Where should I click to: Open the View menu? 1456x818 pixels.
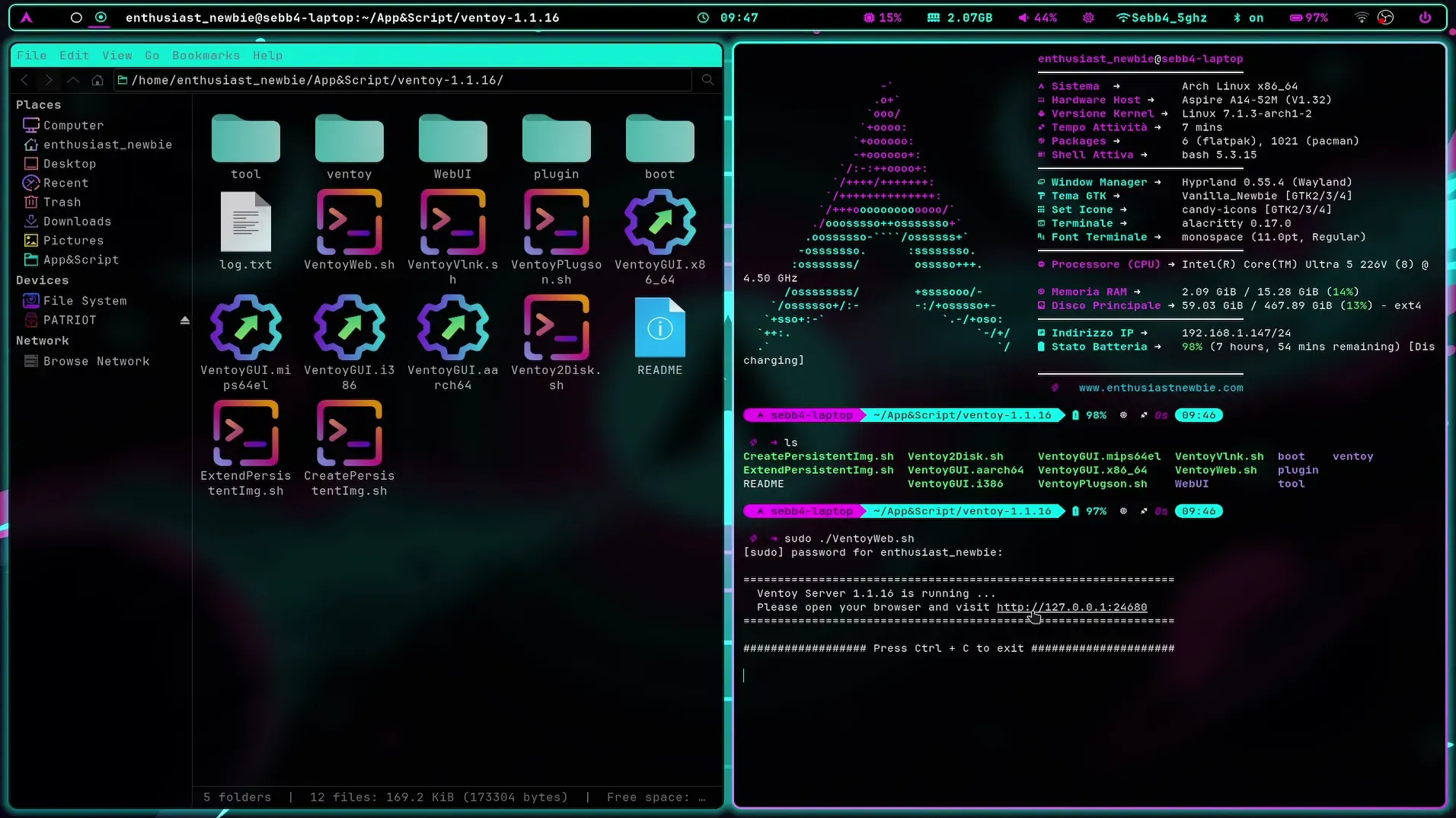tap(117, 56)
